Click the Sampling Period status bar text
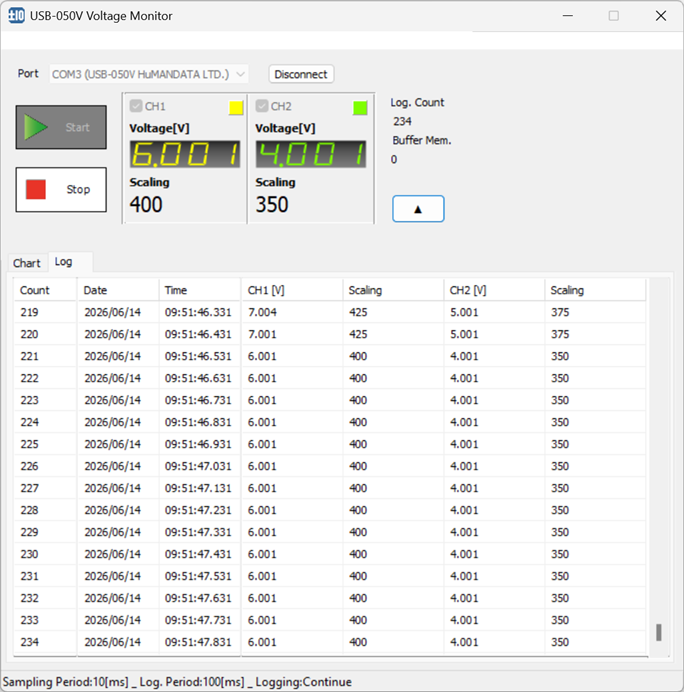Viewport: 684px width, 692px height. pyautogui.click(x=66, y=682)
